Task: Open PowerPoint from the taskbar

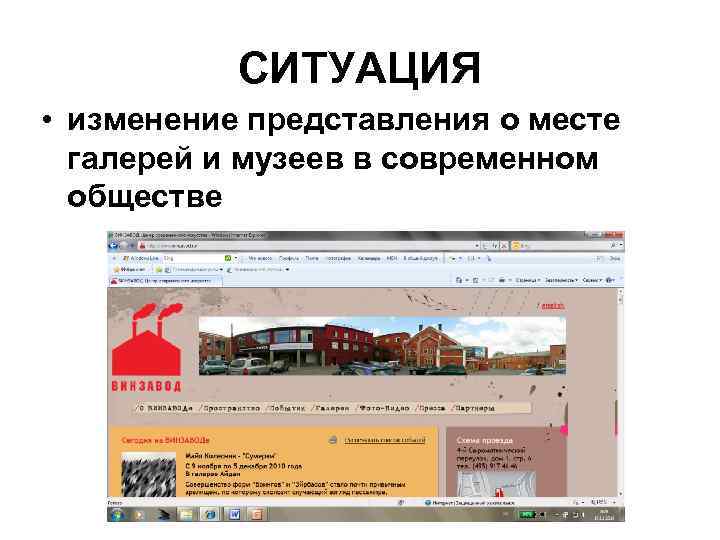Action: coord(256,514)
